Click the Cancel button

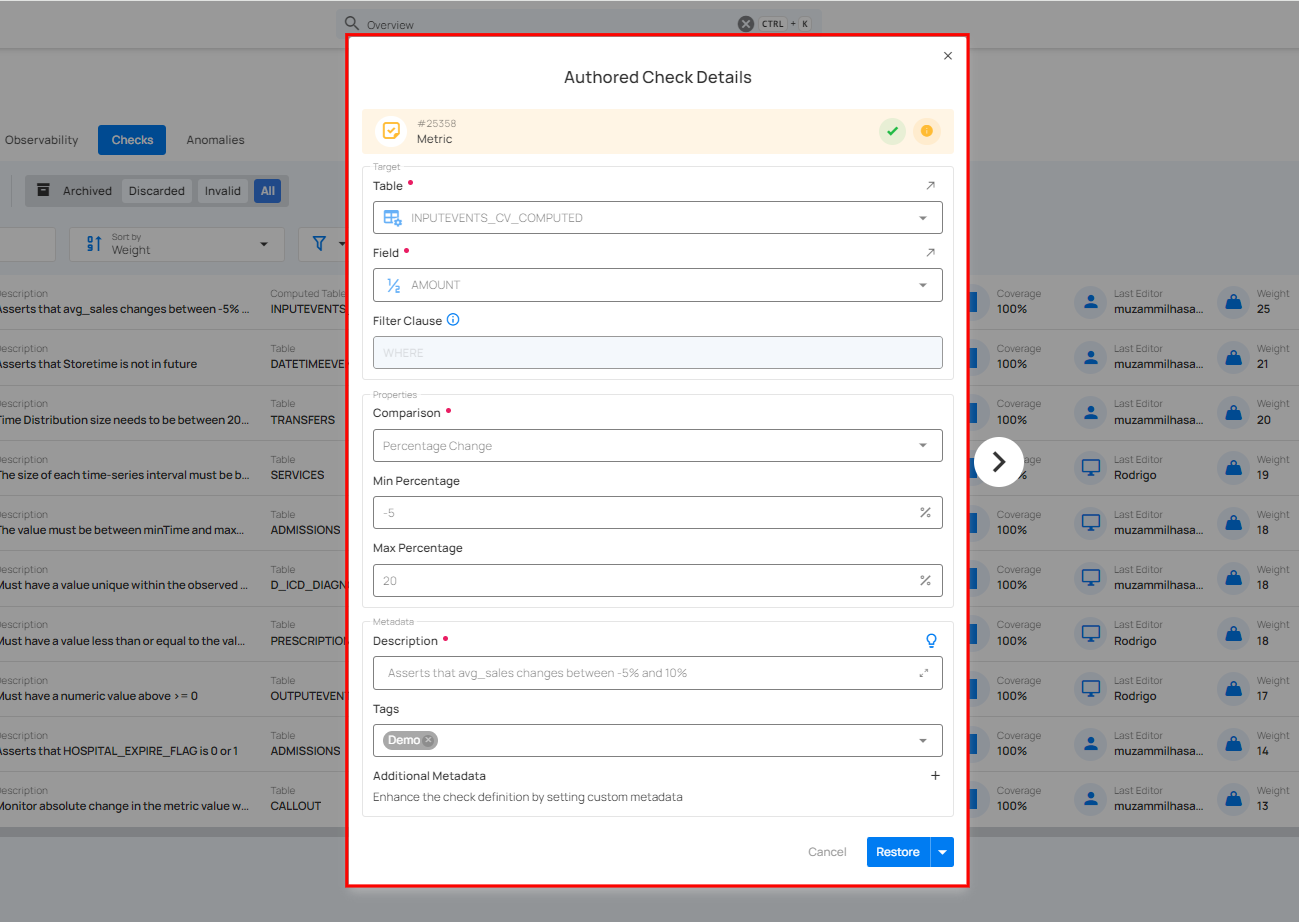827,852
